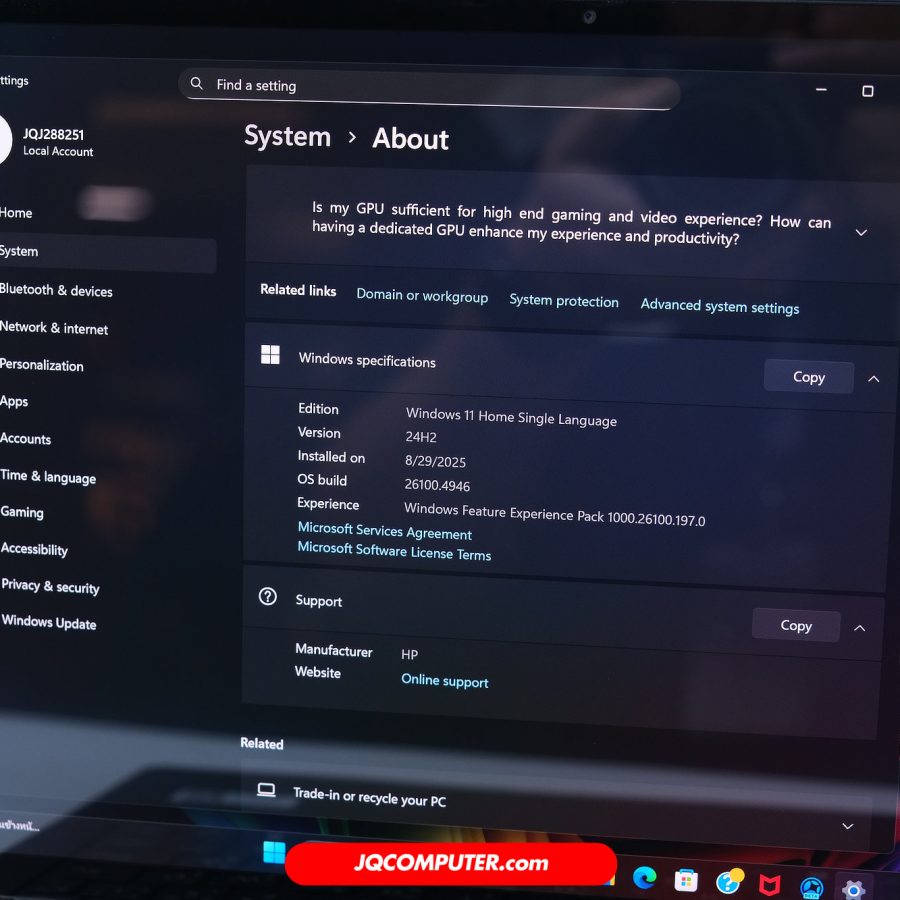Click the System breadcrumb in the page title
This screenshot has width=900, height=900.
[x=288, y=137]
